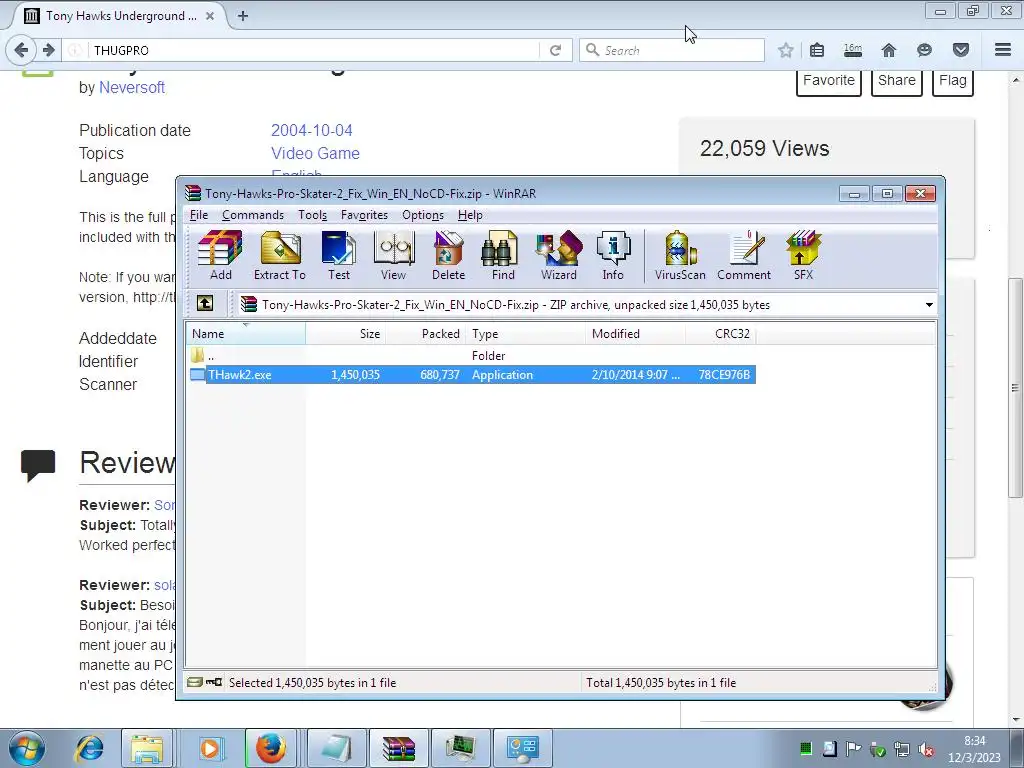Click the Delete toolbar icon
The width and height of the screenshot is (1024, 768).
[448, 255]
